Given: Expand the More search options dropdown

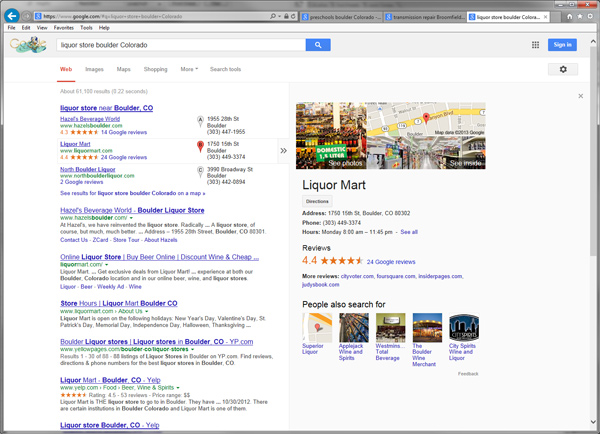Looking at the screenshot, I should 188,69.
